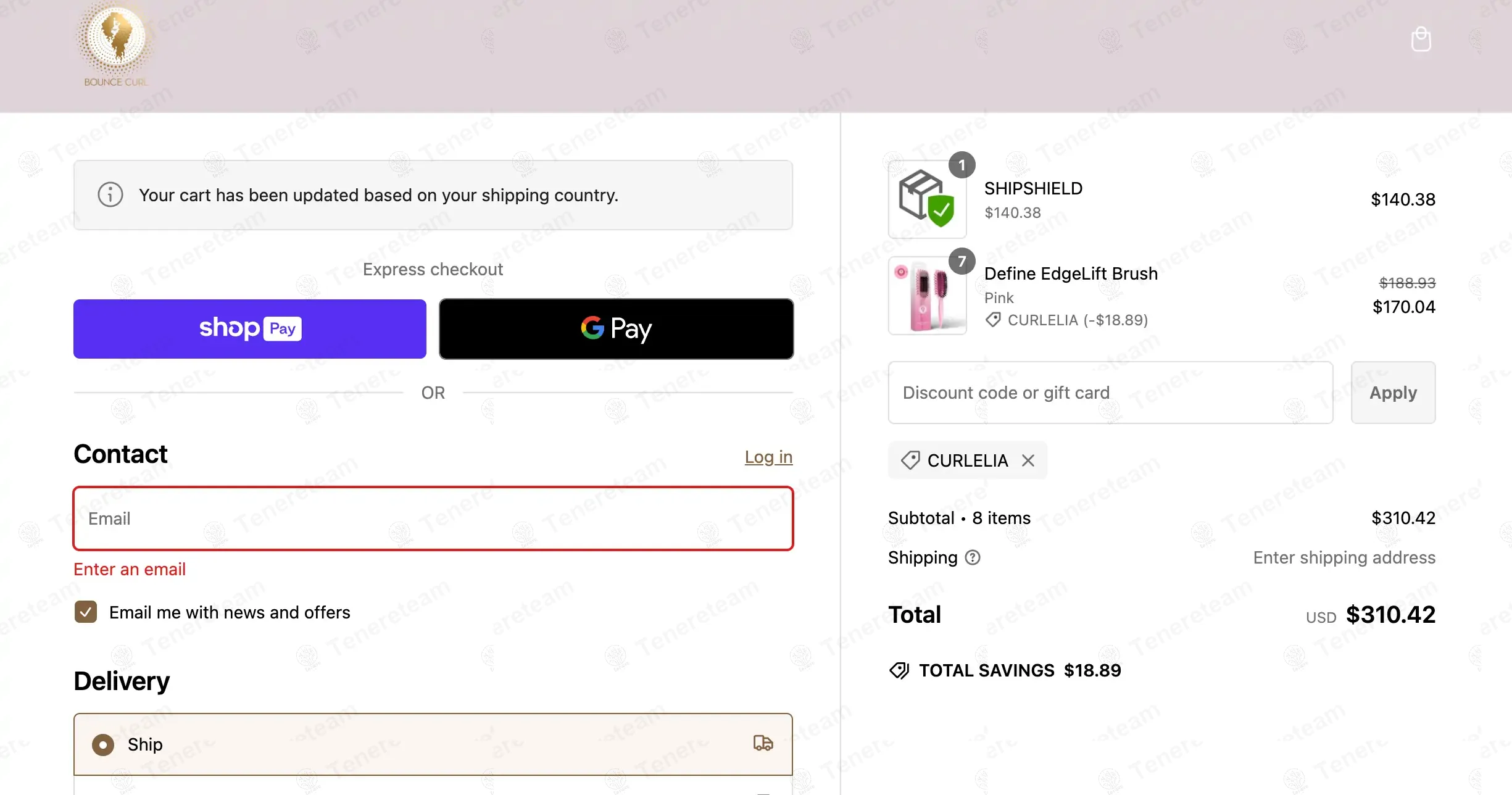Click the Define EdgeLift Brush thumbnail
Viewport: 1512px width, 795px height.
click(927, 296)
